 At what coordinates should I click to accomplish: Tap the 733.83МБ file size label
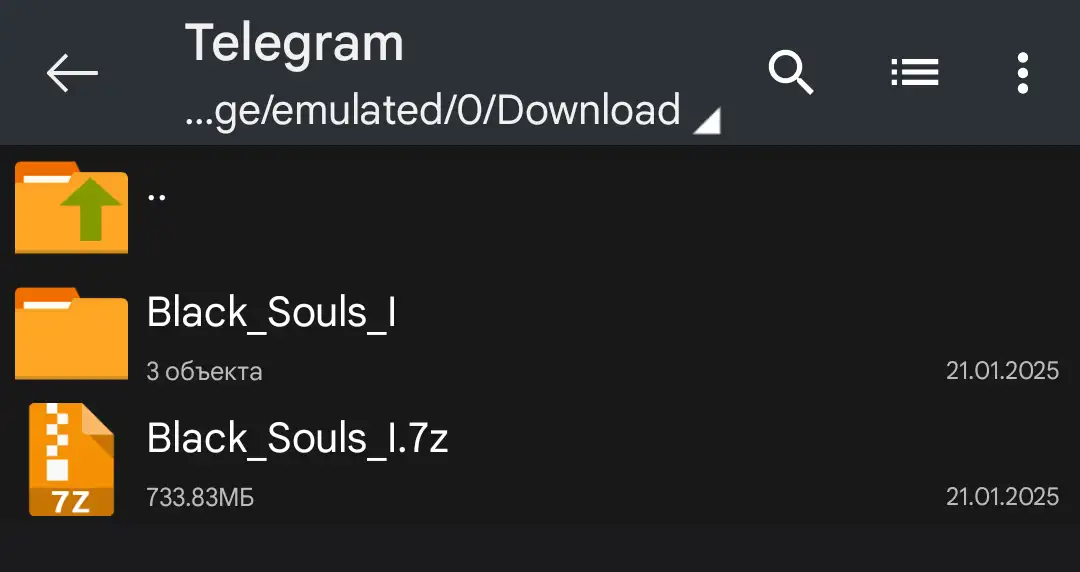click(200, 497)
